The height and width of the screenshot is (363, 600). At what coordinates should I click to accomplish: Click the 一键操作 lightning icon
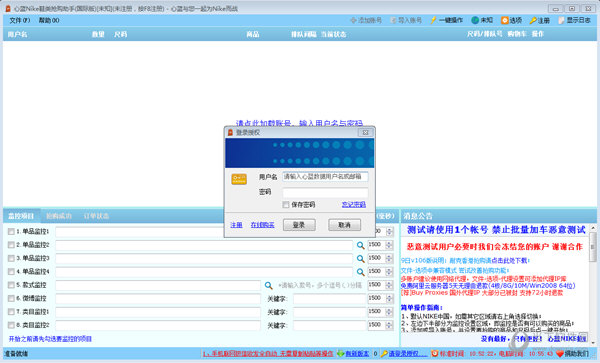click(x=433, y=20)
